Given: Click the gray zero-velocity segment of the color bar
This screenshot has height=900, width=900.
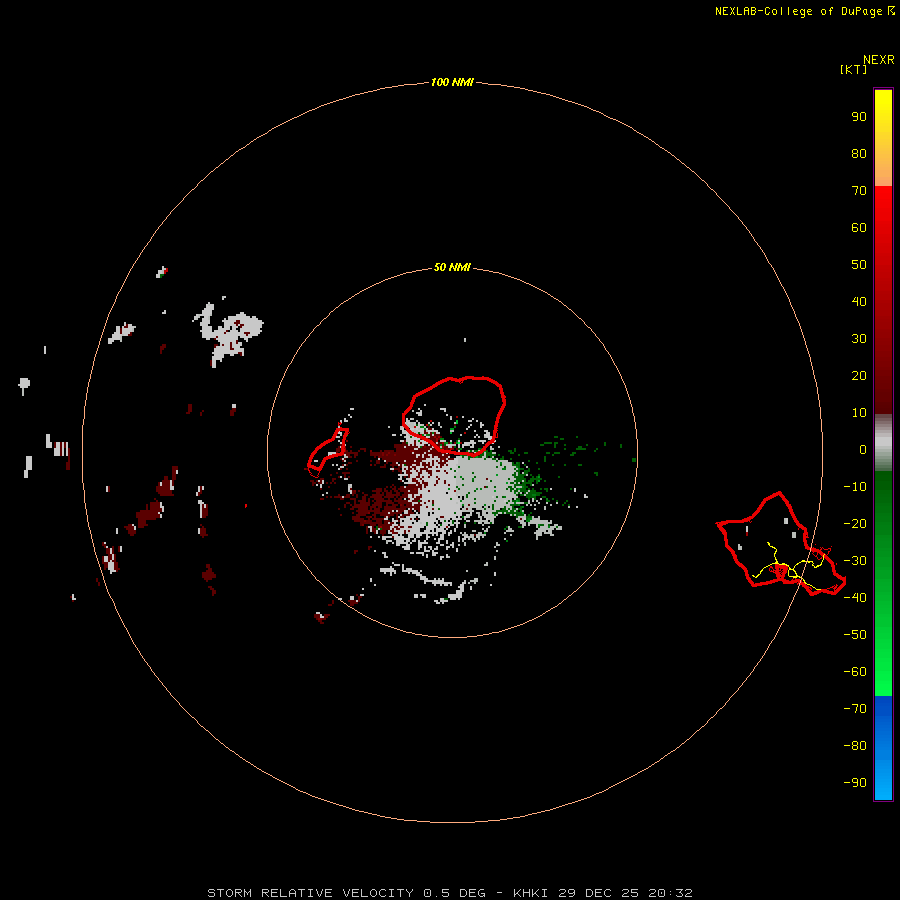Looking at the screenshot, I should tap(883, 442).
